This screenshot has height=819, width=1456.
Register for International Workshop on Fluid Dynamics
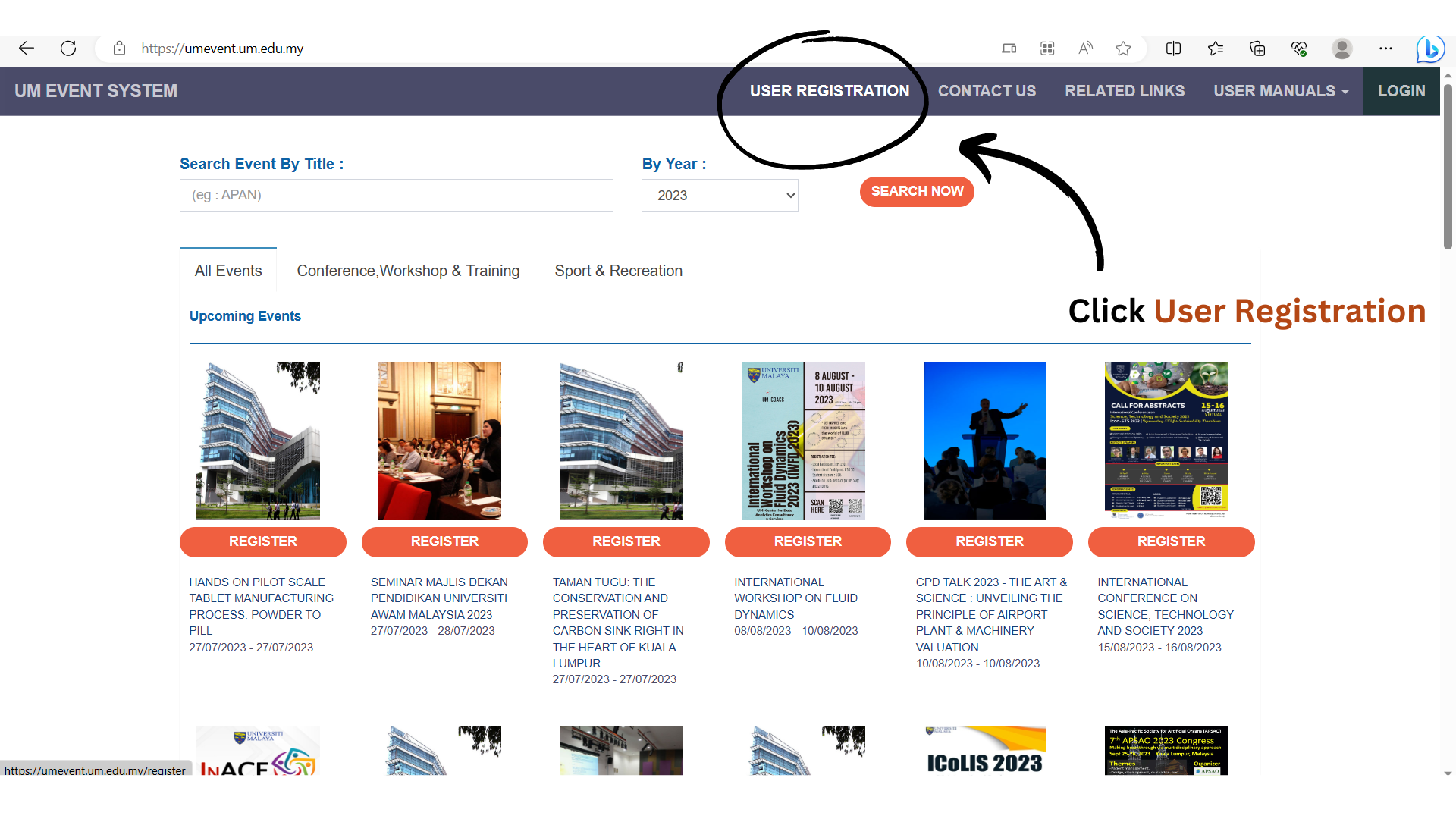pos(807,541)
